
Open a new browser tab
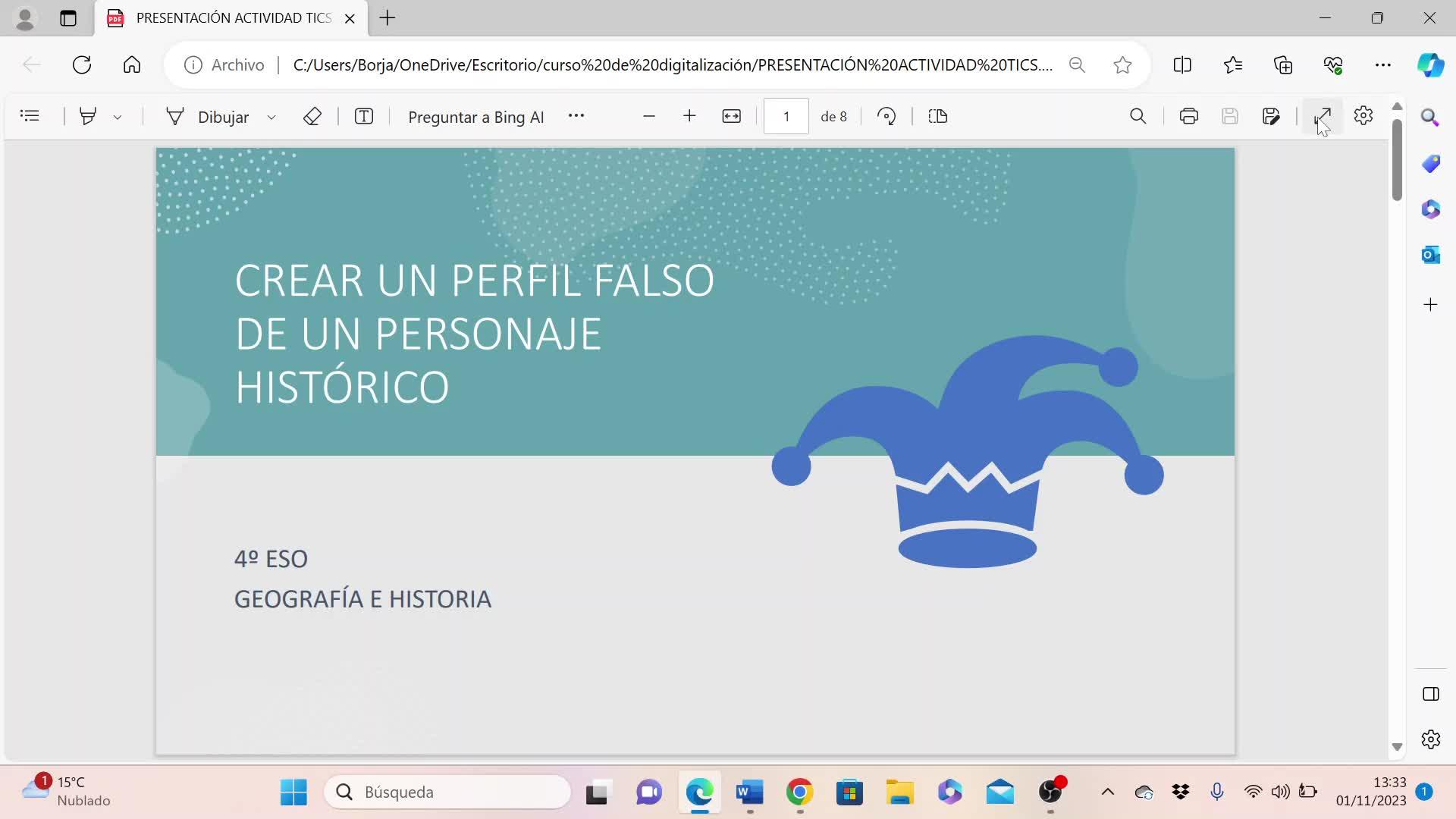tap(388, 18)
